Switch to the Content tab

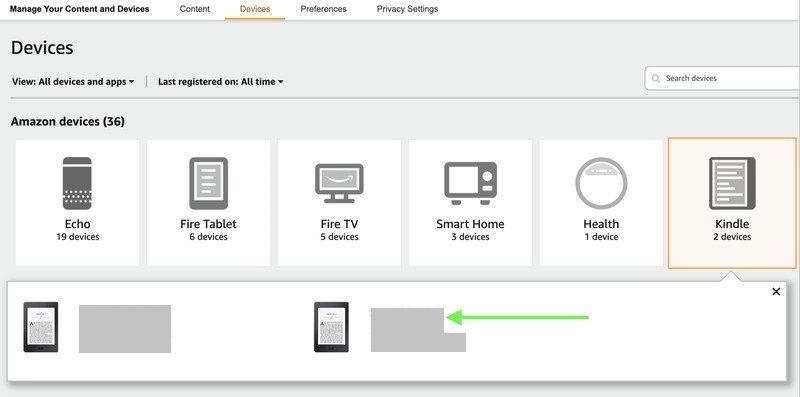[194, 9]
